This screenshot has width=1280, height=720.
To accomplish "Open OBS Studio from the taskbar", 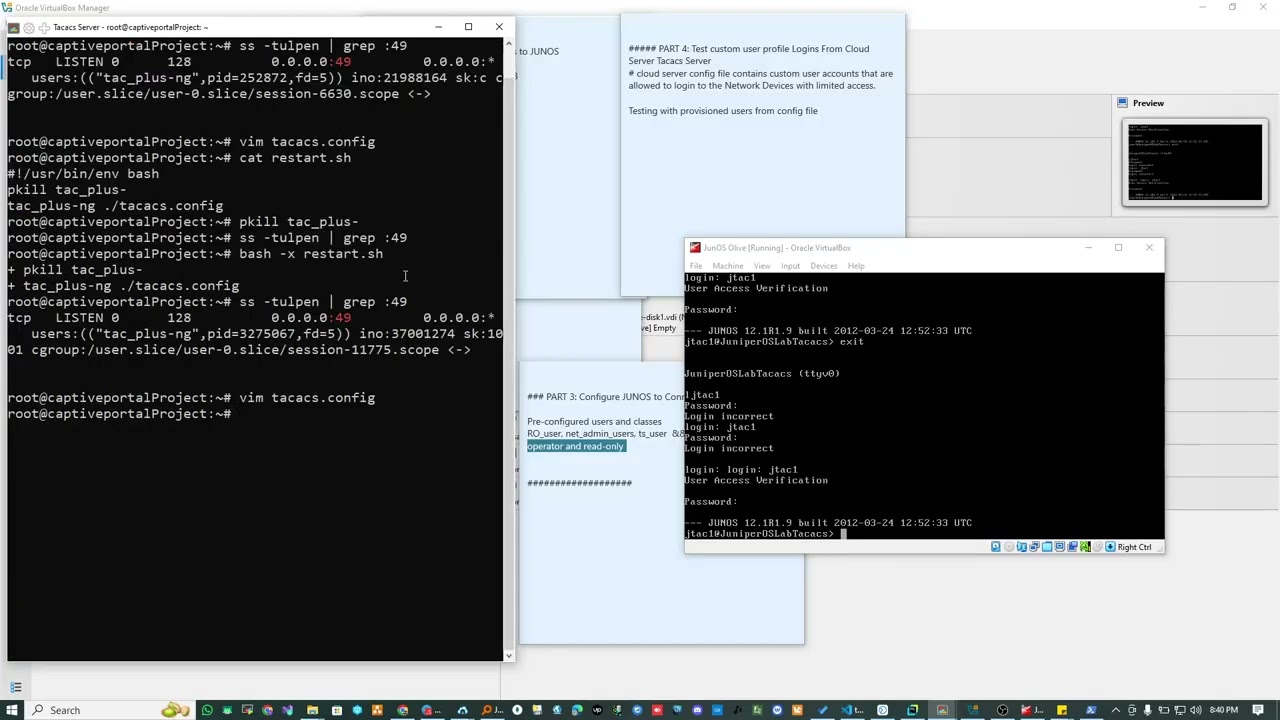I will click(x=1002, y=710).
